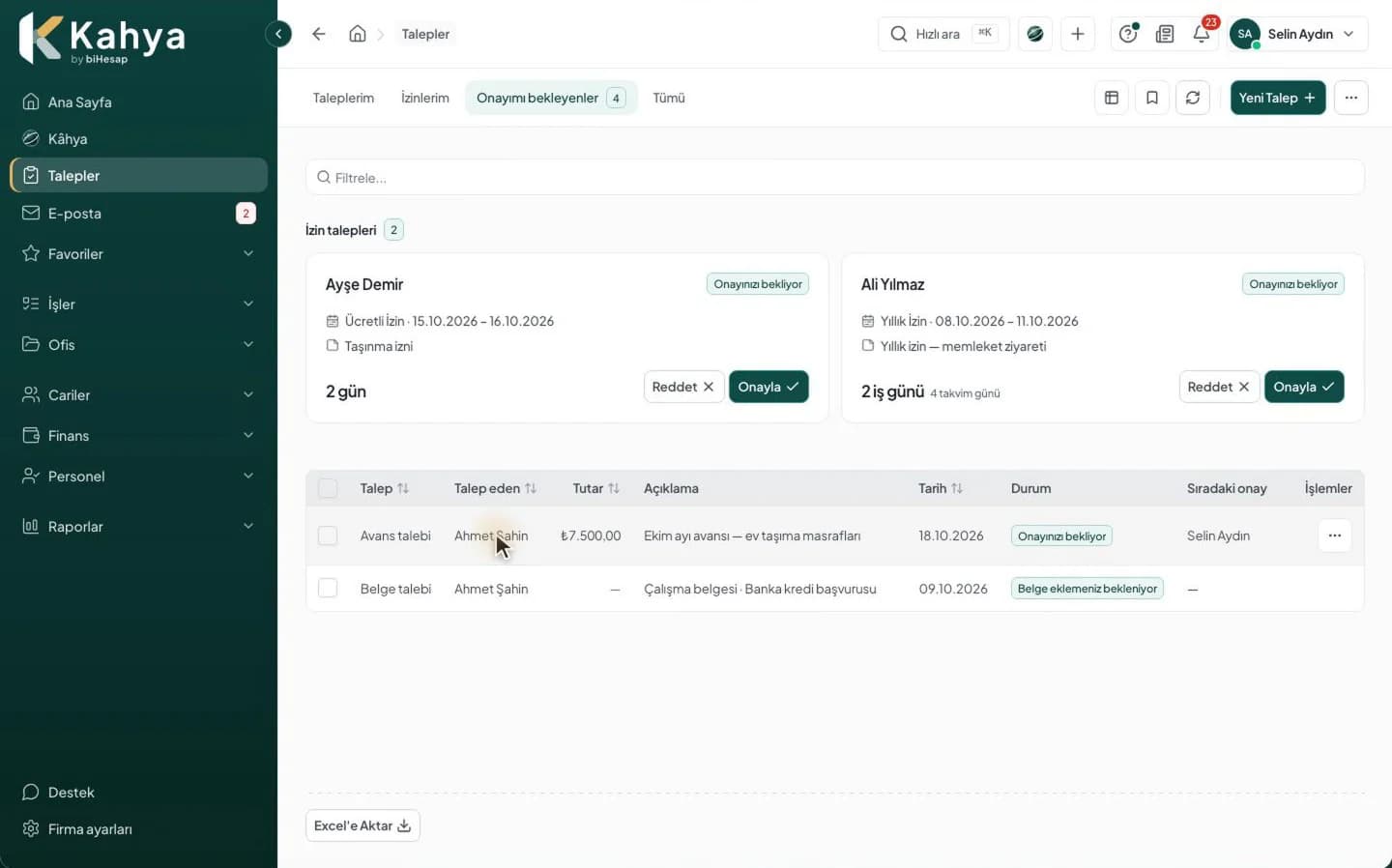Expand the Ofis menu

click(138, 344)
